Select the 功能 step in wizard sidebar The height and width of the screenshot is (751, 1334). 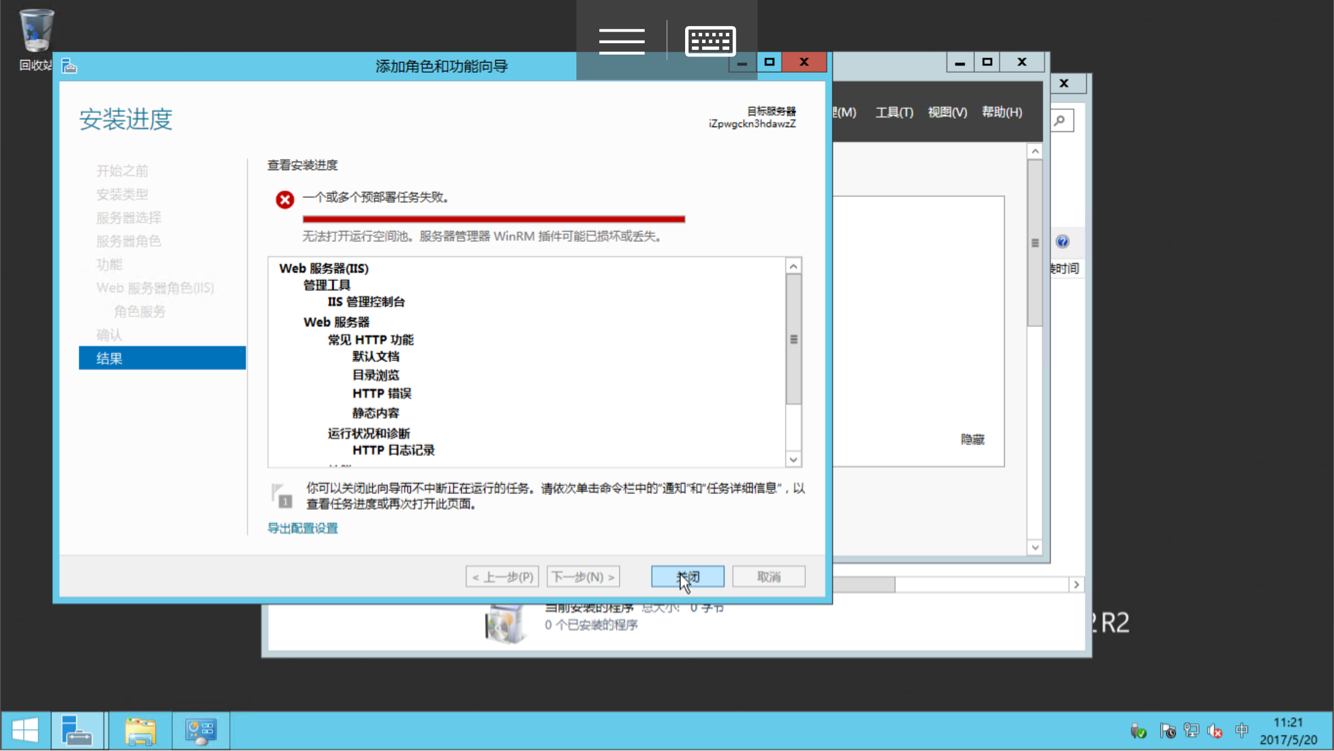tap(109, 265)
